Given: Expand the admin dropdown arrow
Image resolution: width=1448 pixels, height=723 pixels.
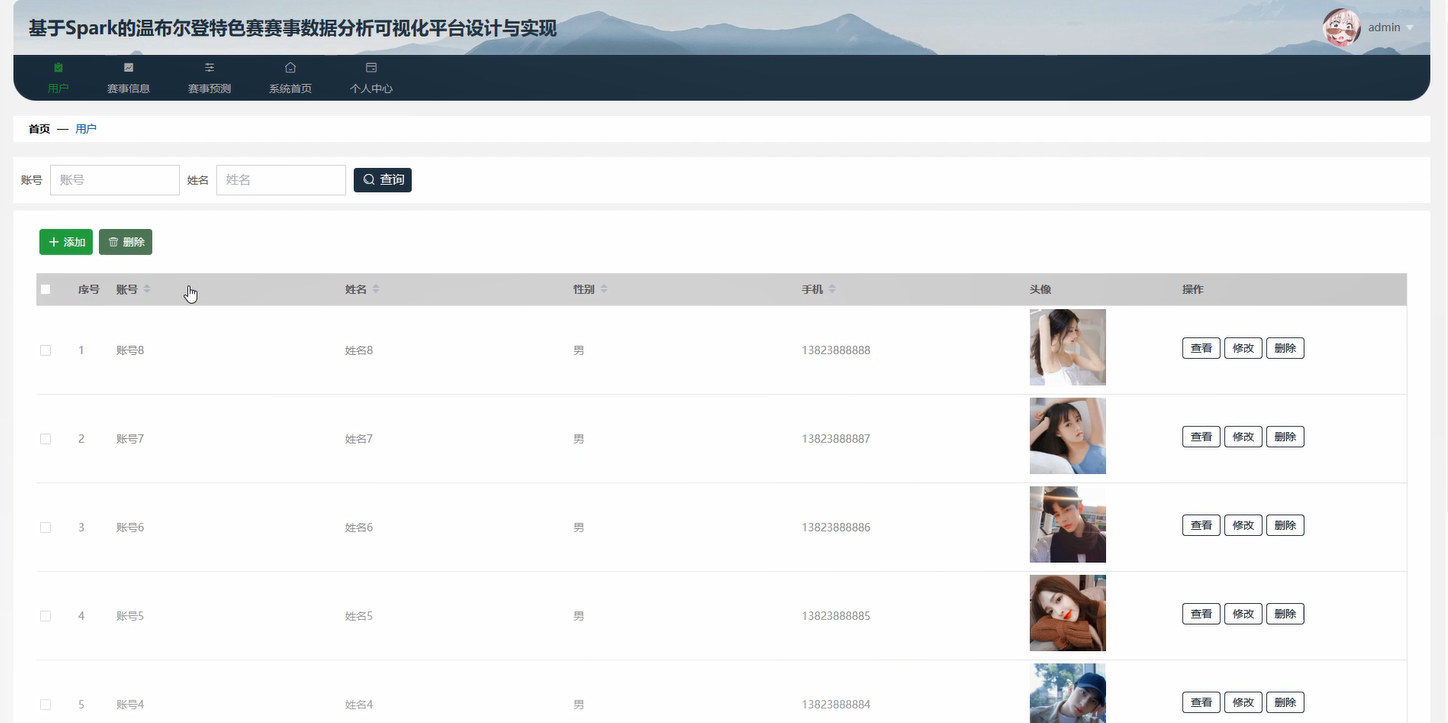Looking at the screenshot, I should coord(1410,28).
